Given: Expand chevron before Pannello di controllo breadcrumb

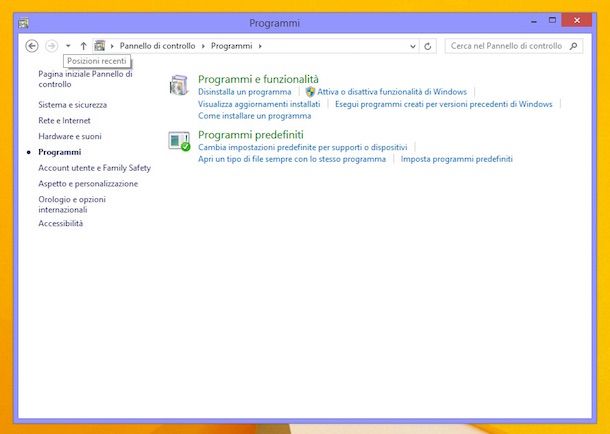Looking at the screenshot, I should tap(112, 46).
